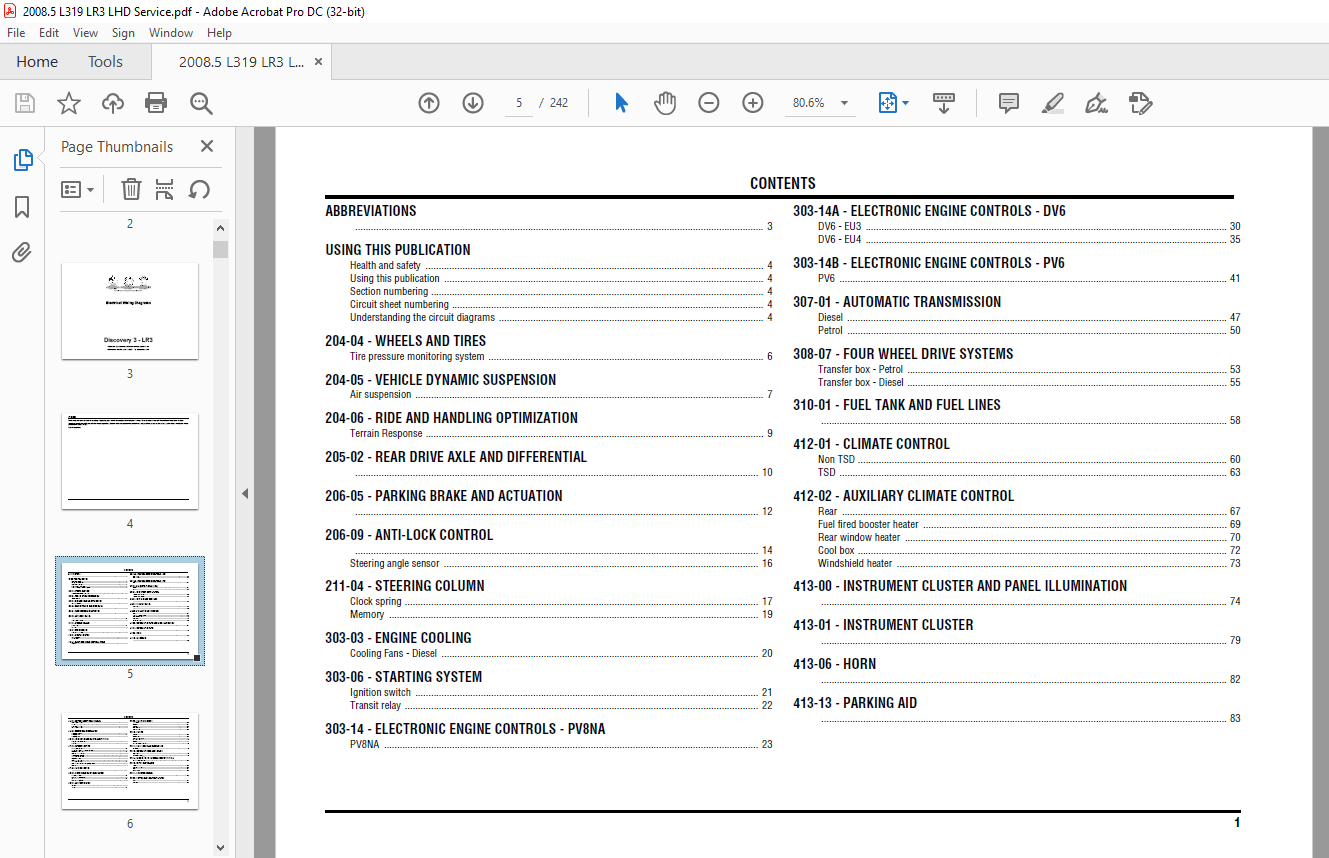
Task: Open the Help menu
Action: click(x=219, y=33)
